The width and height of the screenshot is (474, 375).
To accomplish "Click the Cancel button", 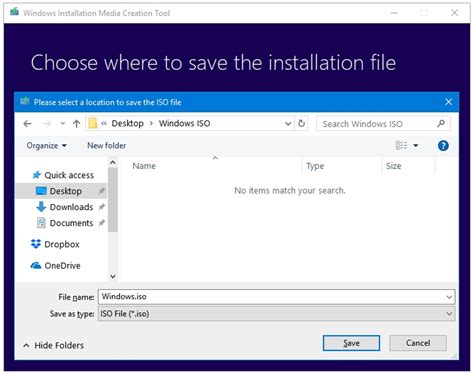I will click(x=418, y=343).
